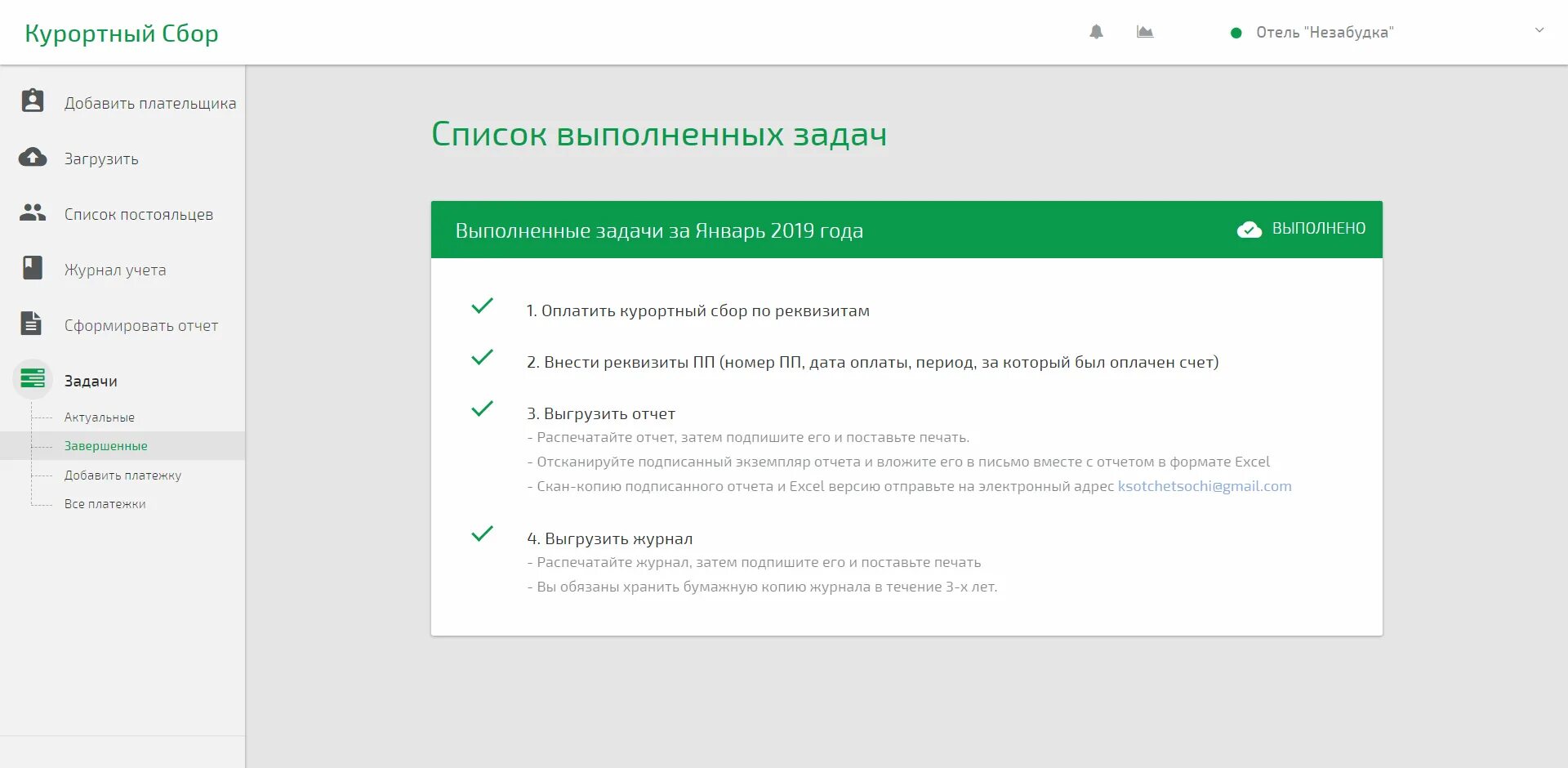
Task: Open the Отель "Незабудка" account menu
Action: tap(1325, 33)
